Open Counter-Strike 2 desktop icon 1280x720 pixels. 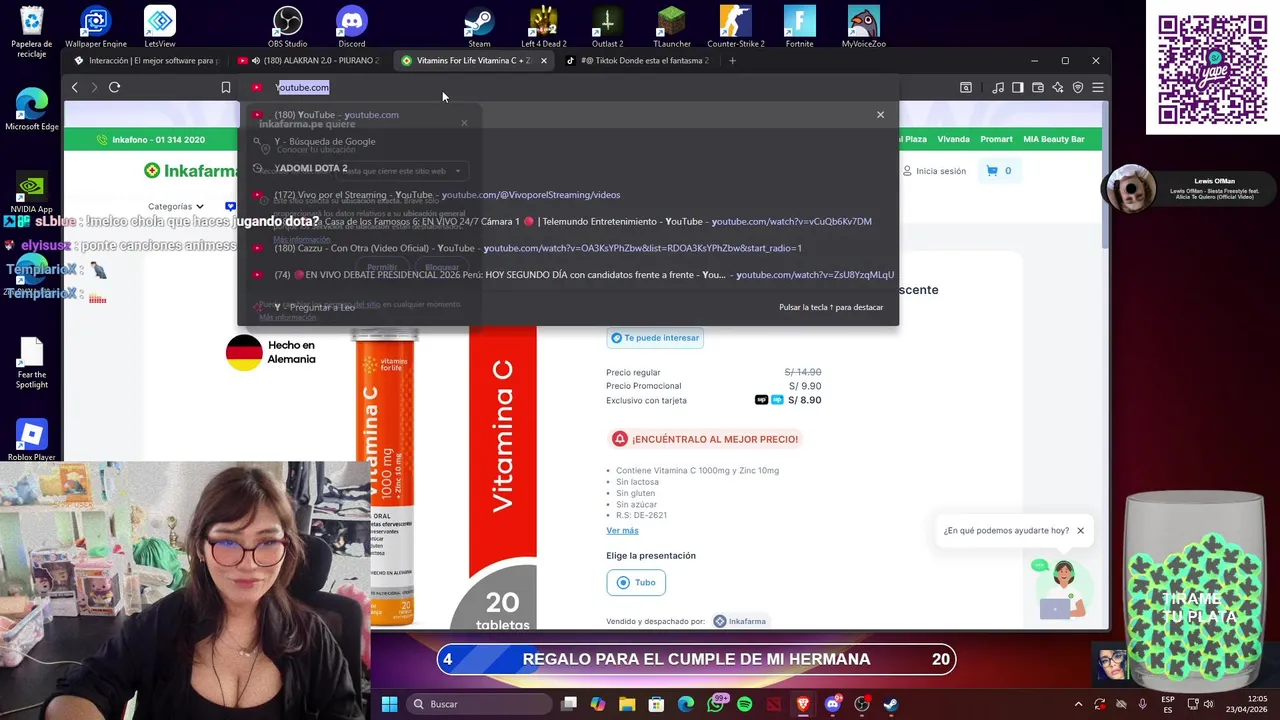coord(736,27)
